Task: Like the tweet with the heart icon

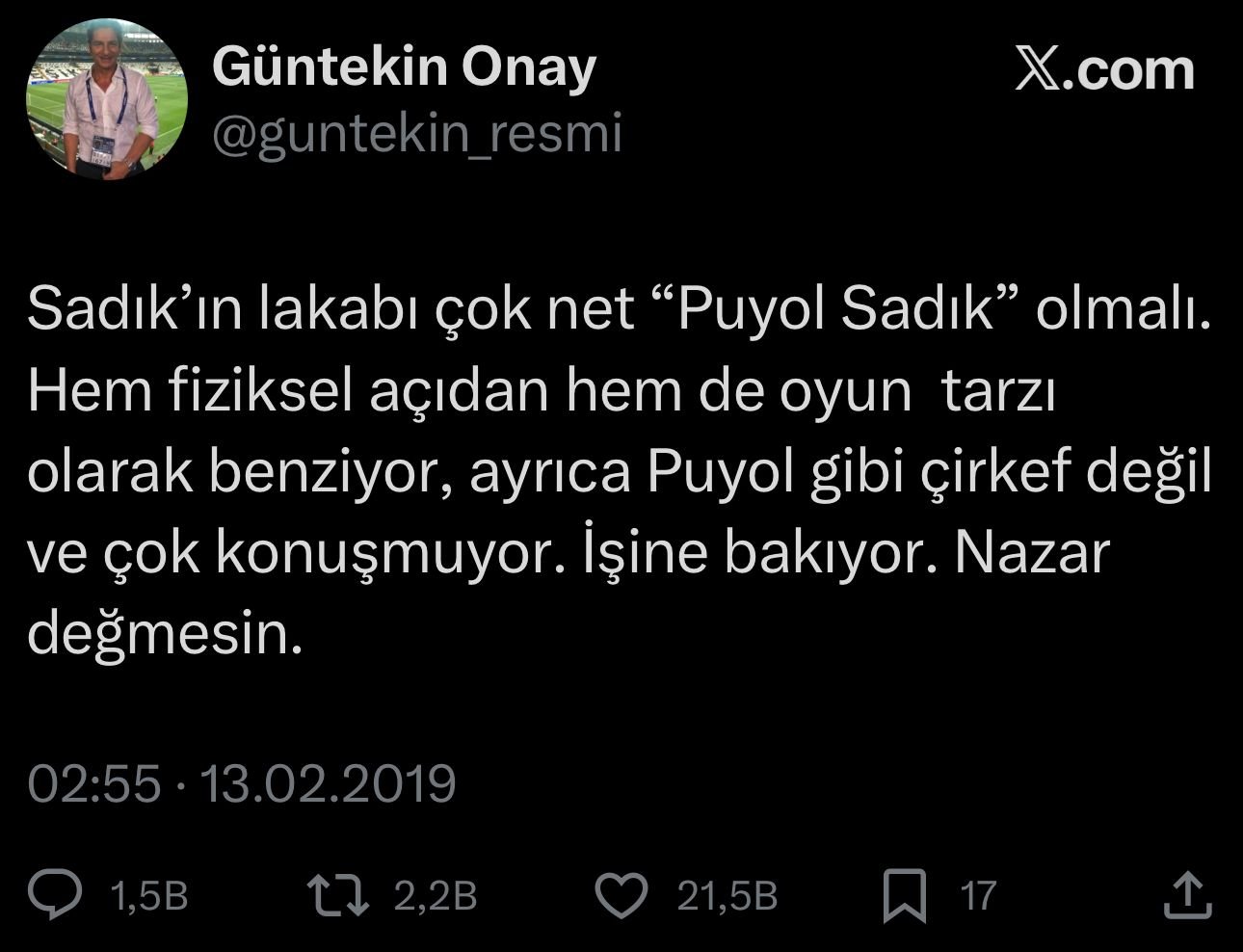Action: point(621,894)
